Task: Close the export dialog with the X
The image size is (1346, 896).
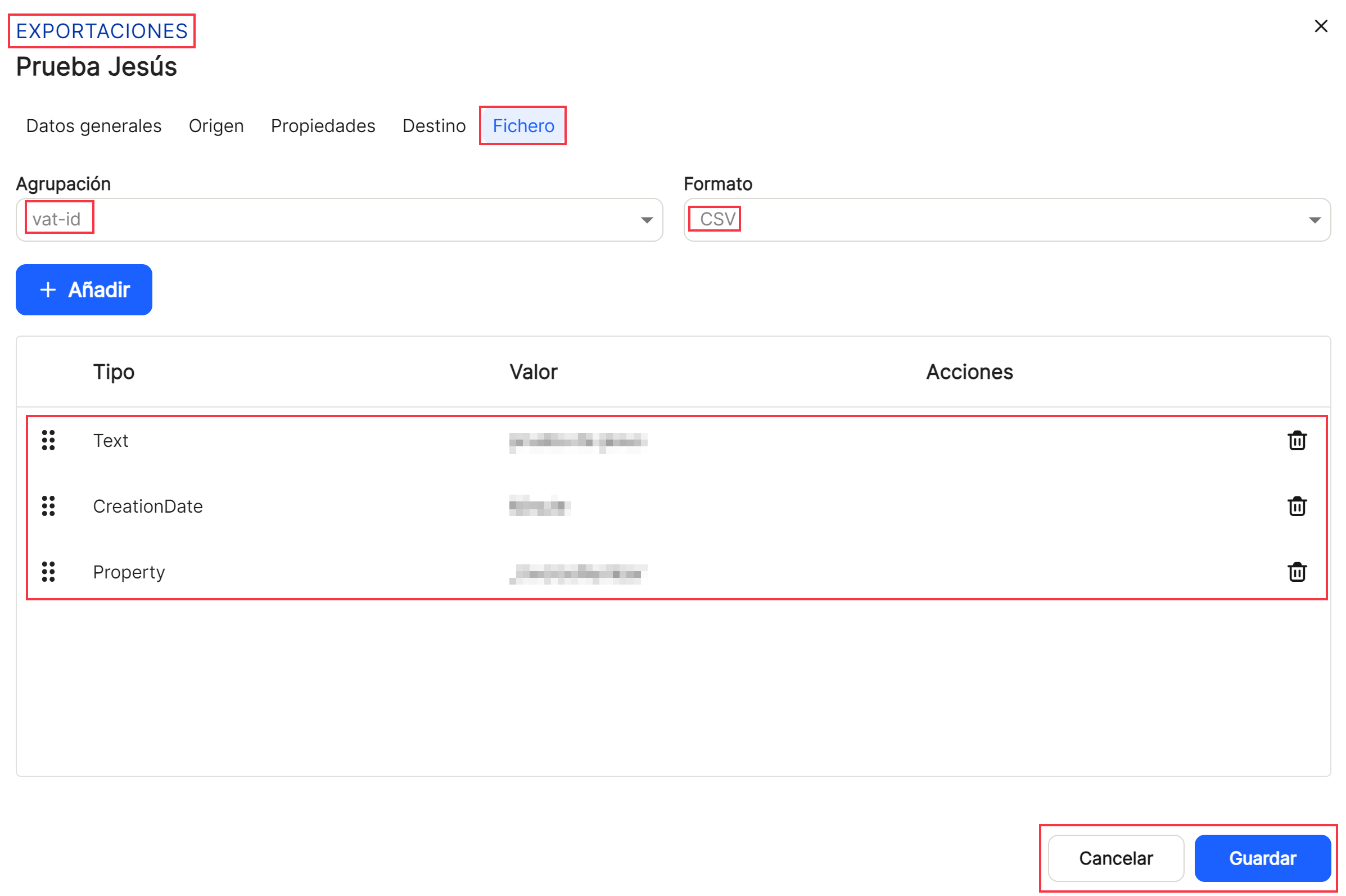Action: [1320, 26]
